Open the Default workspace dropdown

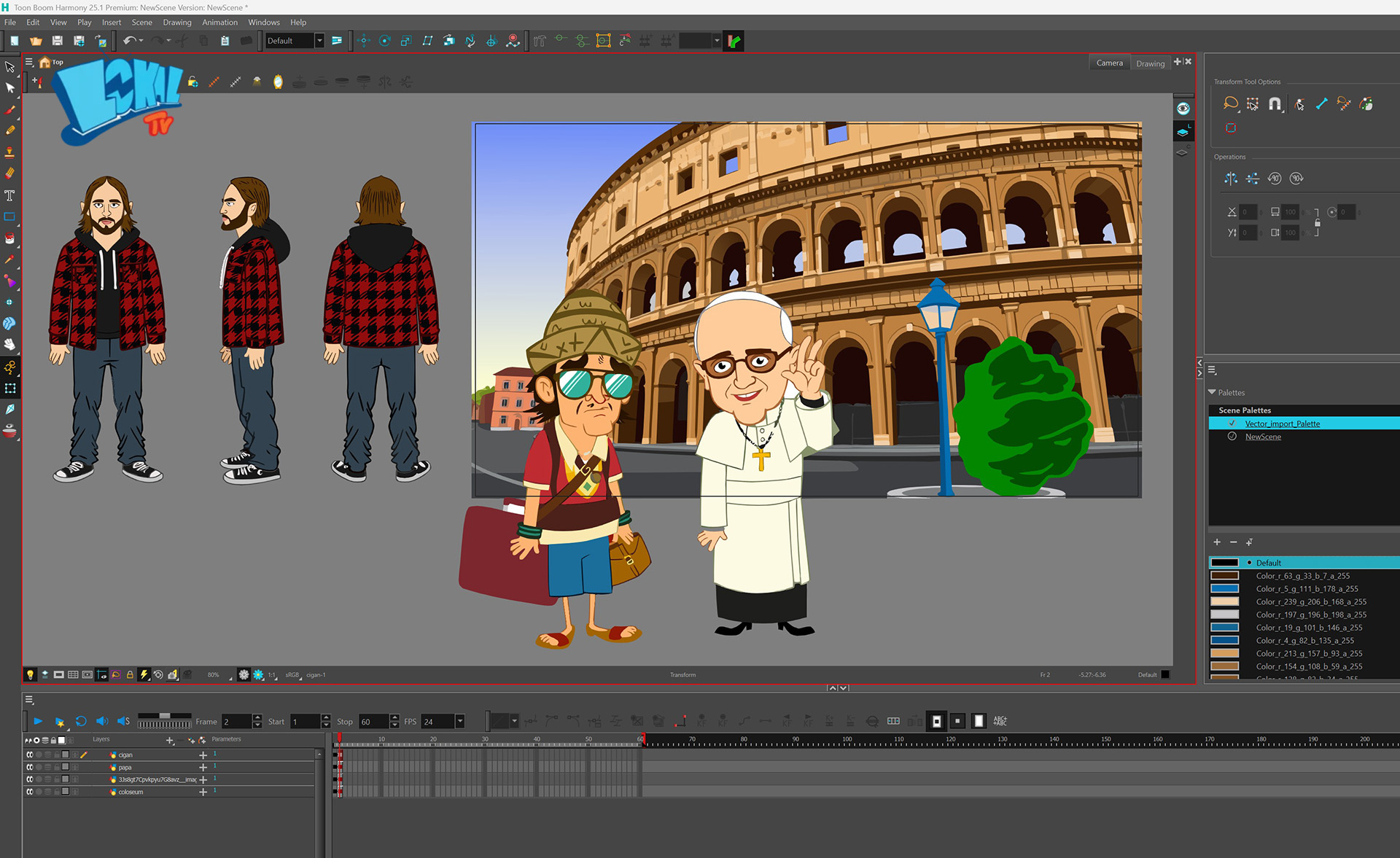coord(319,41)
